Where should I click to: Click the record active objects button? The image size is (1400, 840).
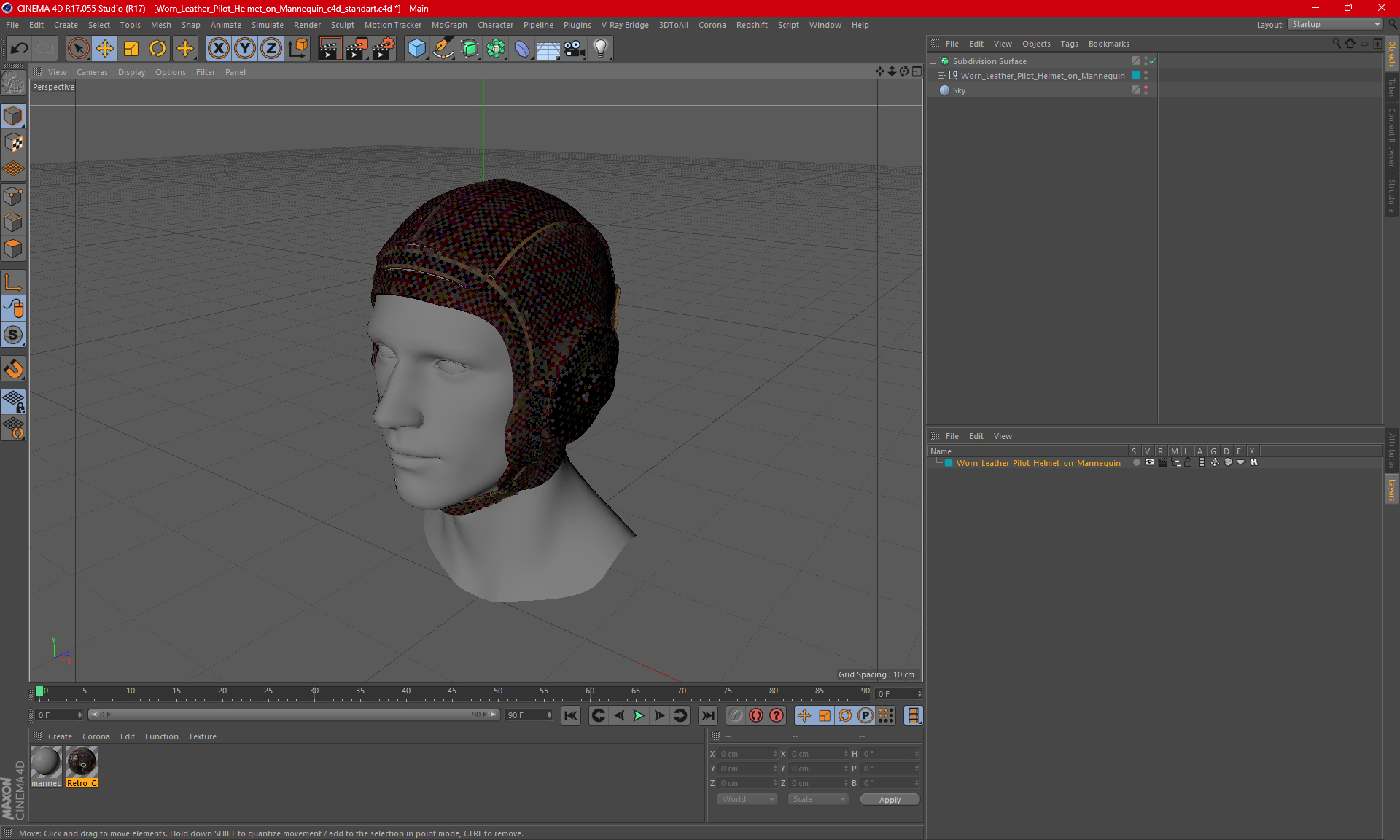tap(735, 715)
